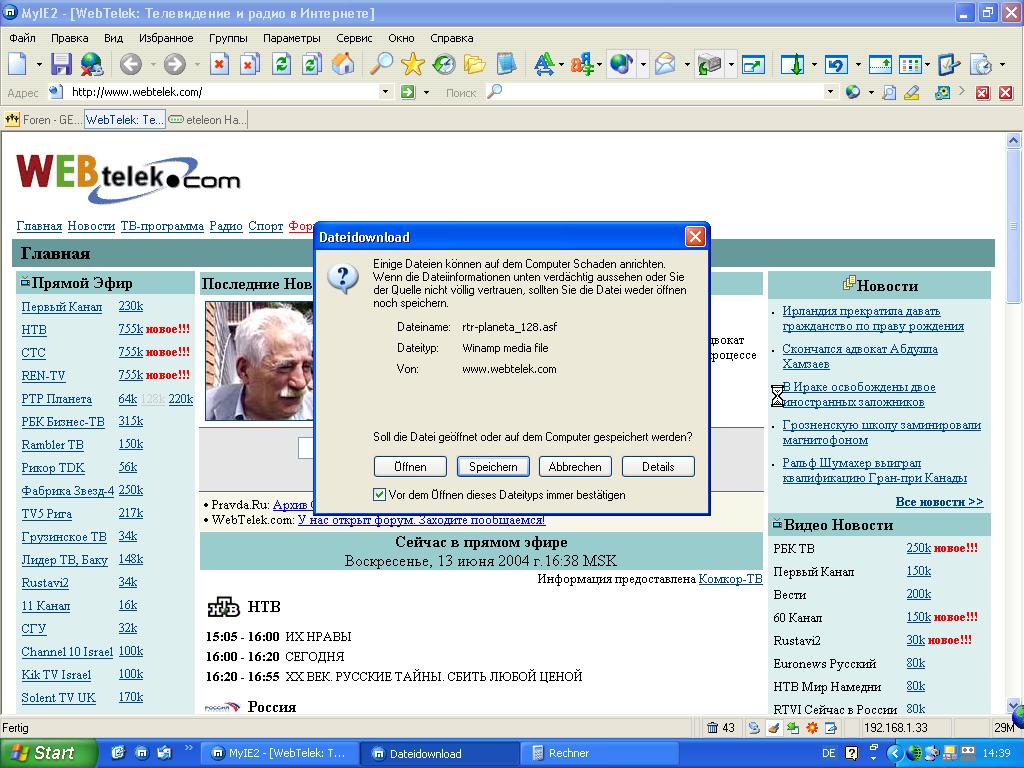Open the 755k stream link for НТВ
1024x768 pixels.
click(131, 329)
